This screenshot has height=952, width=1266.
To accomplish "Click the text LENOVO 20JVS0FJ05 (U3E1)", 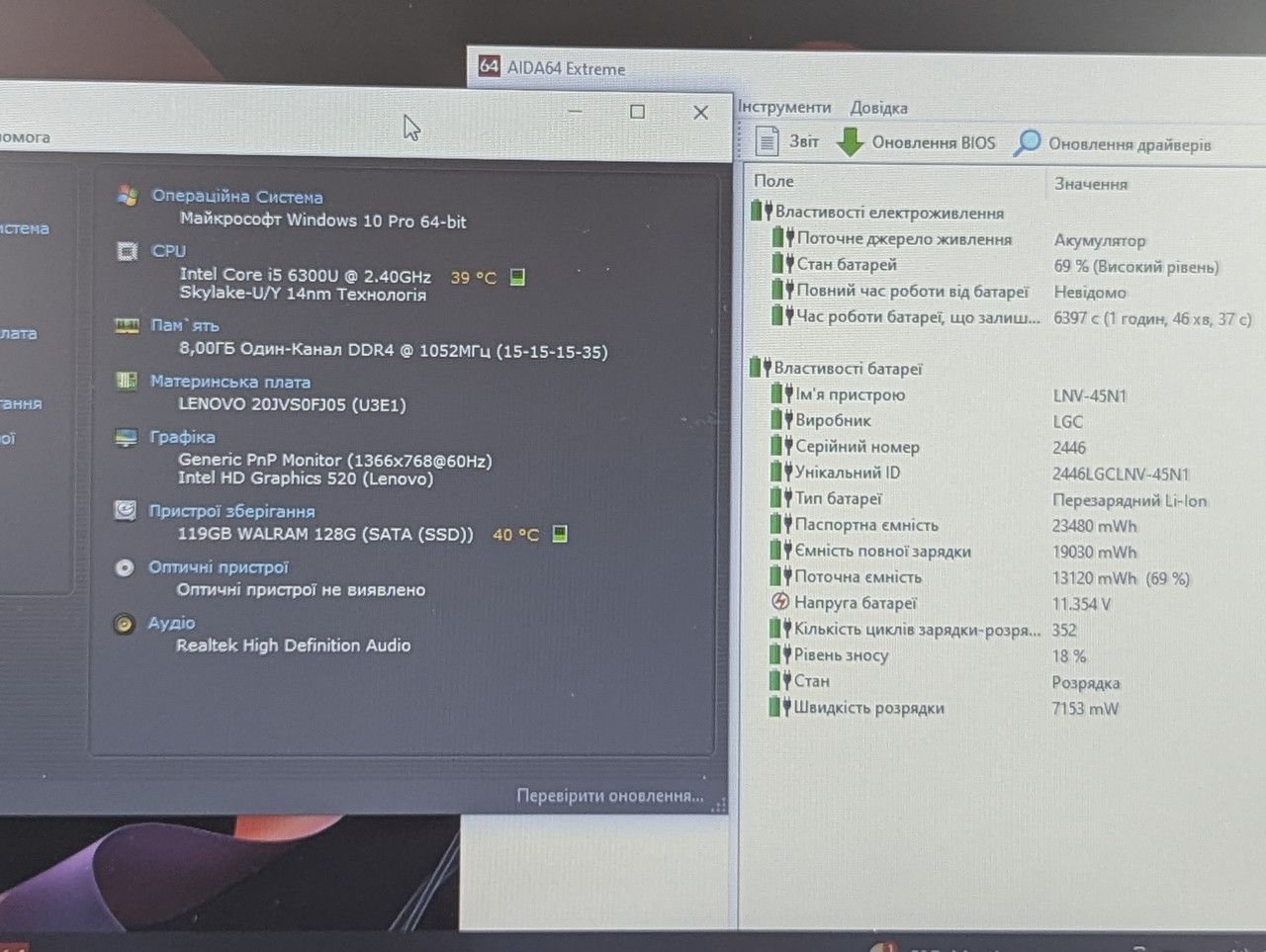I will tap(292, 404).
